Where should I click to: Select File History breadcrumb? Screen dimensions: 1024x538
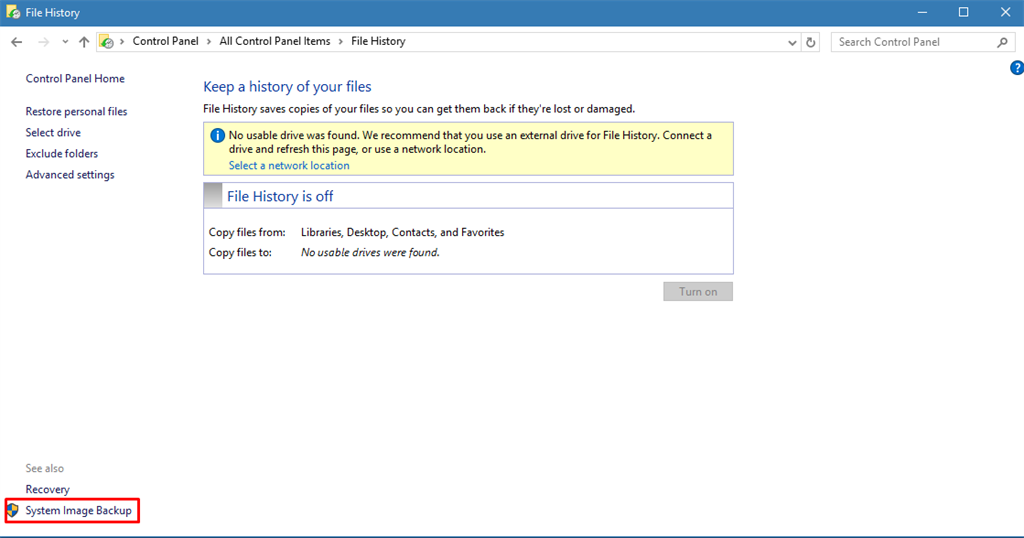point(378,41)
